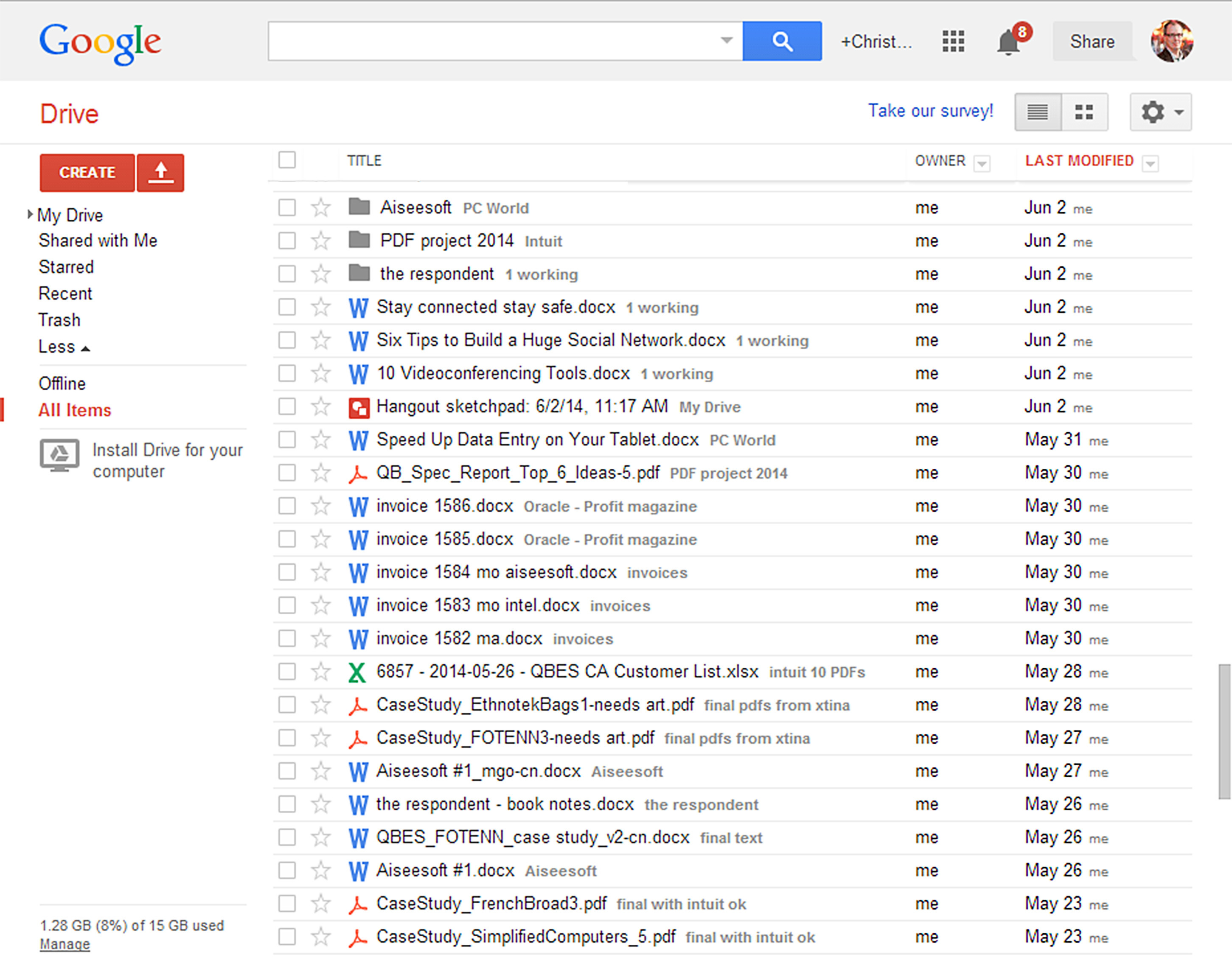Open the notifications bell
The height and width of the screenshot is (977, 1232).
pyautogui.click(x=1008, y=42)
